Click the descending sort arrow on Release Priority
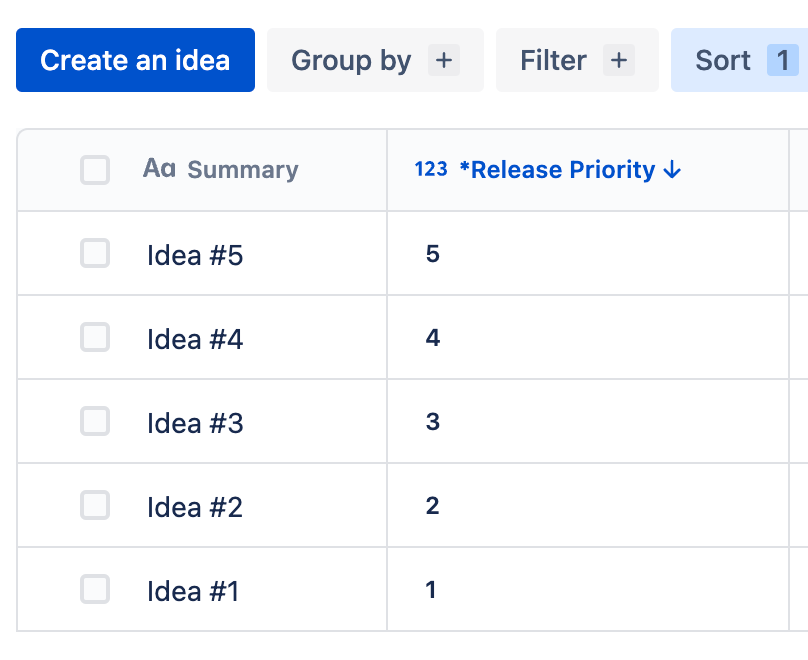This screenshot has width=808, height=660. click(x=672, y=170)
